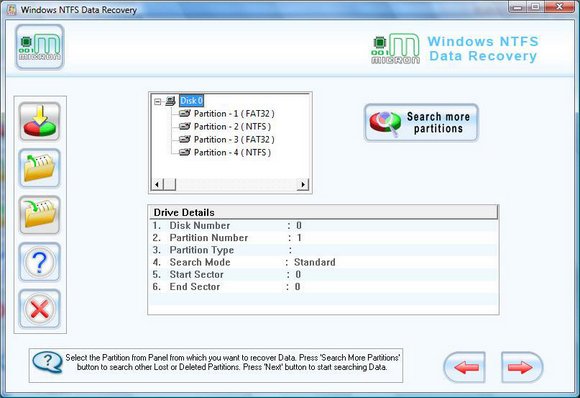Screen dimensions: 580x398
Task: Select Partition - 3 ( FAT32 )
Action: 234,139
